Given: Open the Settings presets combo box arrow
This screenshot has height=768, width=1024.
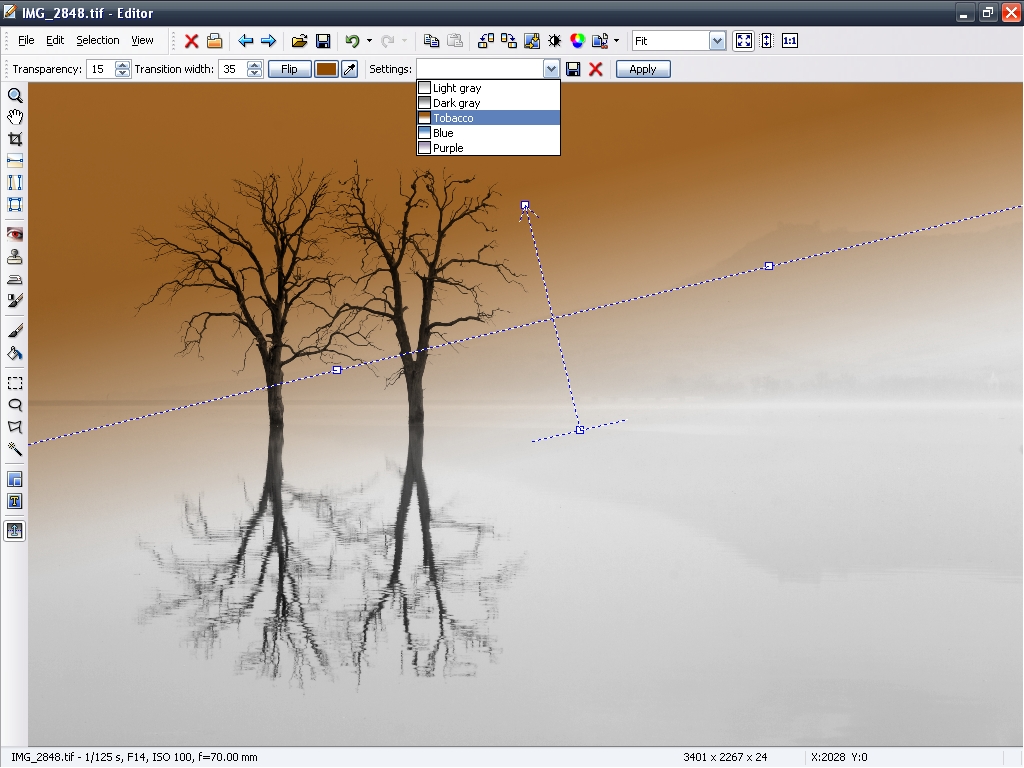Looking at the screenshot, I should pos(551,69).
